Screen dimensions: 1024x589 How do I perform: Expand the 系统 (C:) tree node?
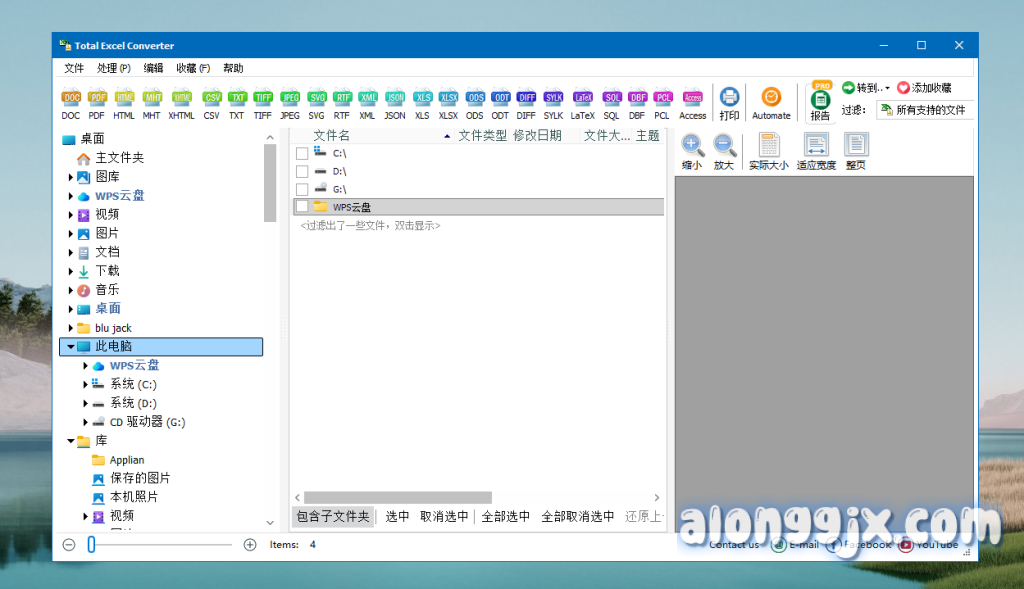[x=86, y=385]
